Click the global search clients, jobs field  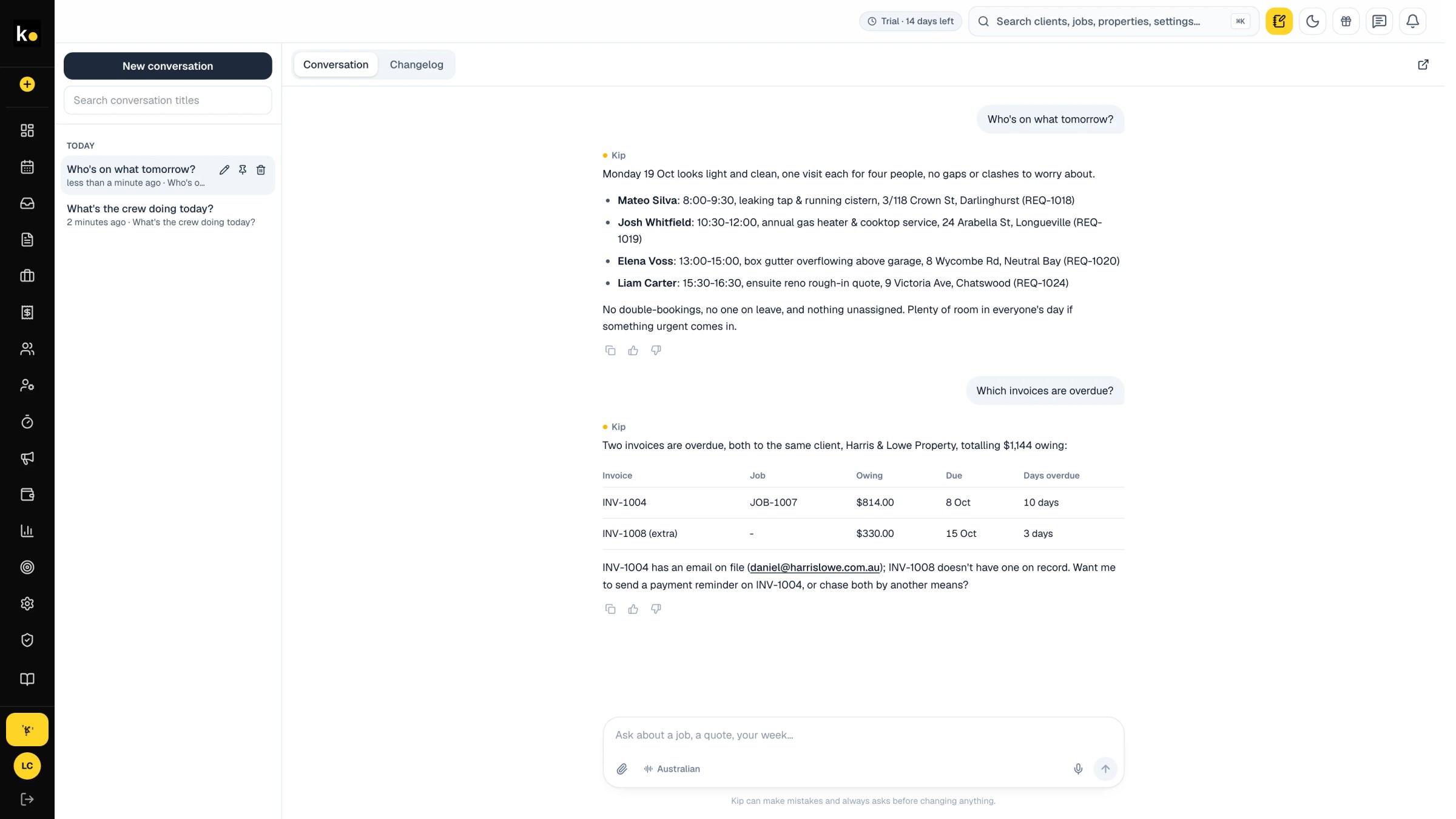(x=1114, y=21)
